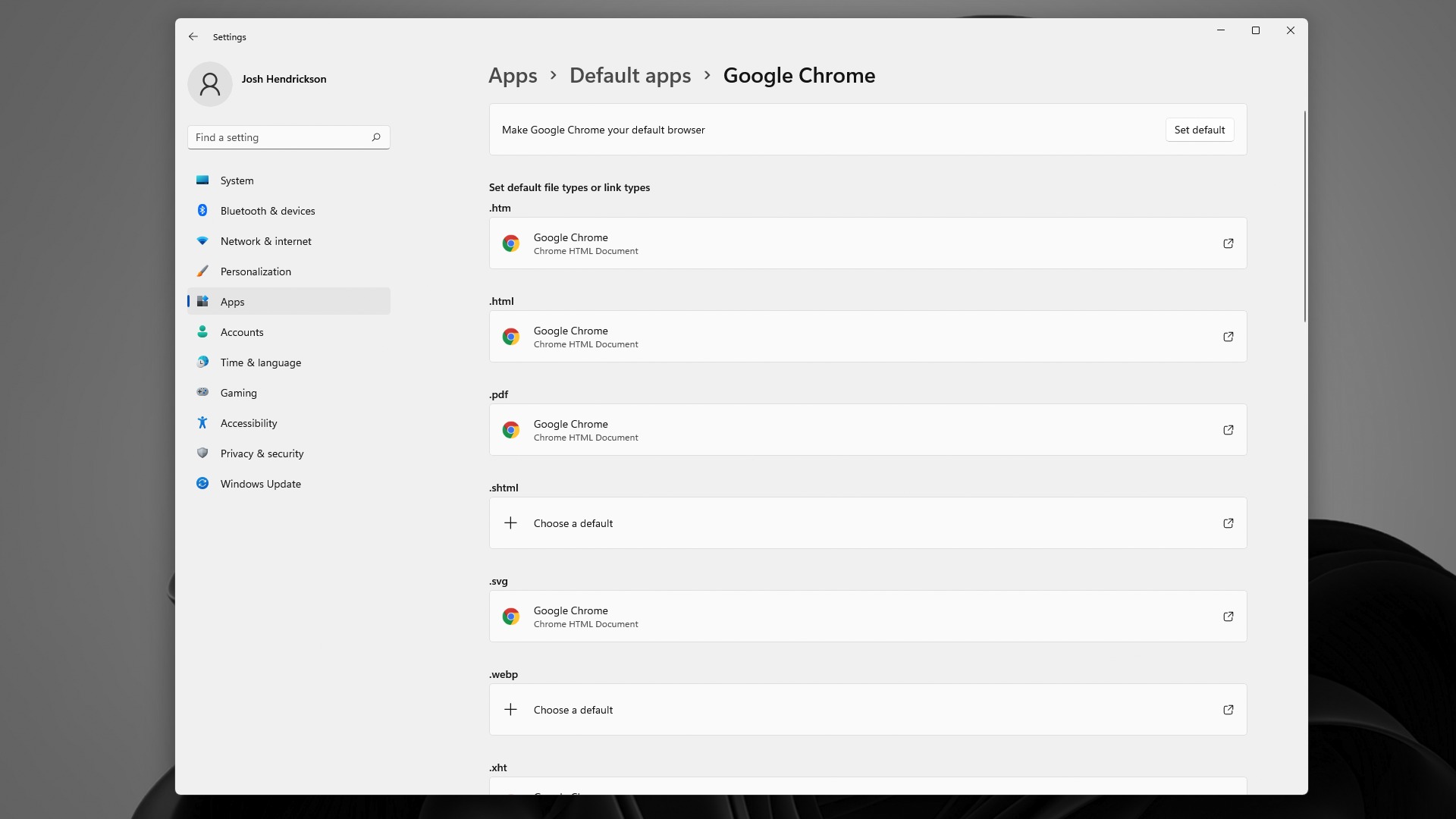Click the Personalization paintbrush icon
Screen dimensions: 1456x819
tap(202, 271)
